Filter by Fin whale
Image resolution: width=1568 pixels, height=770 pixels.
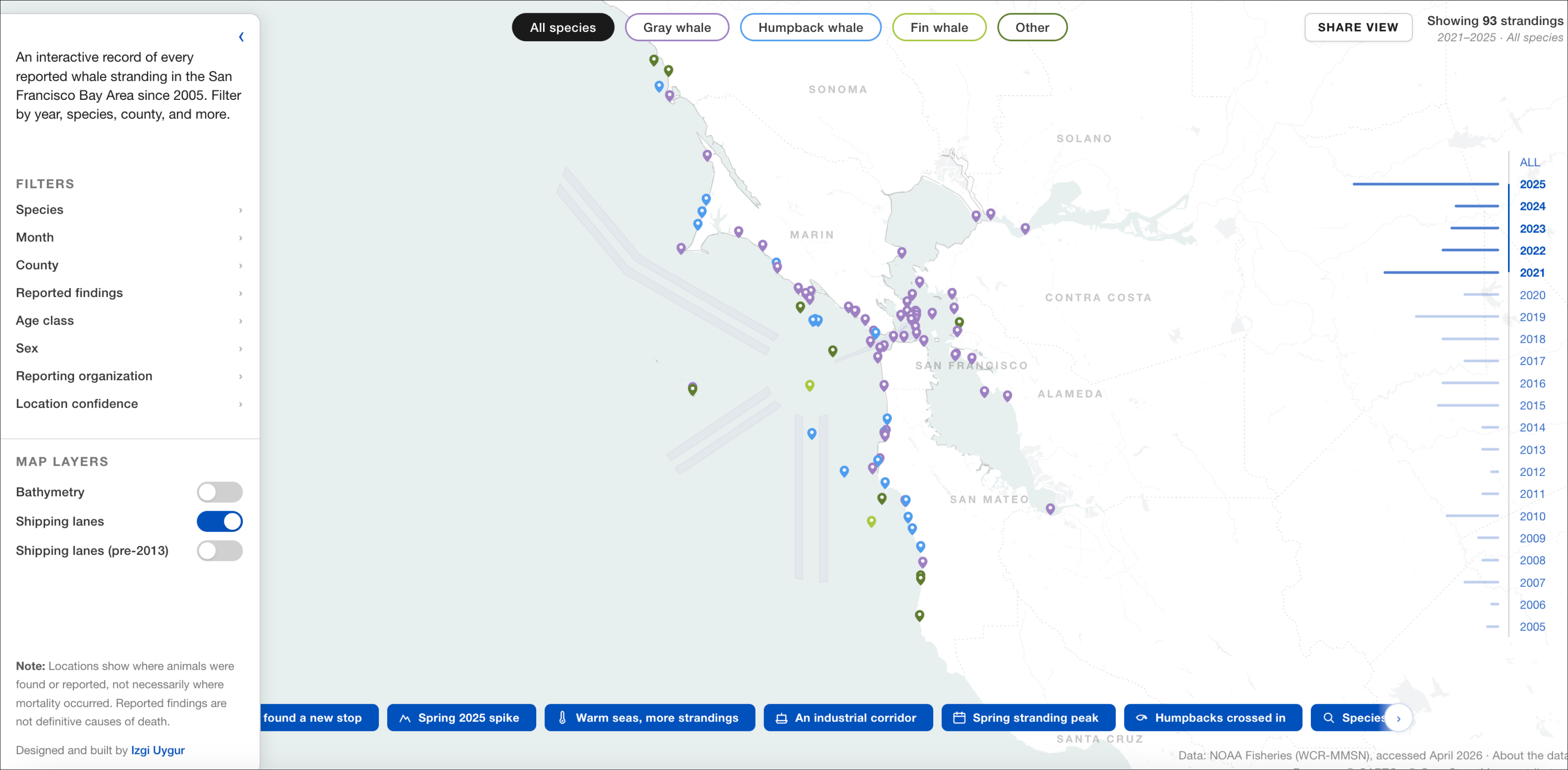click(939, 27)
